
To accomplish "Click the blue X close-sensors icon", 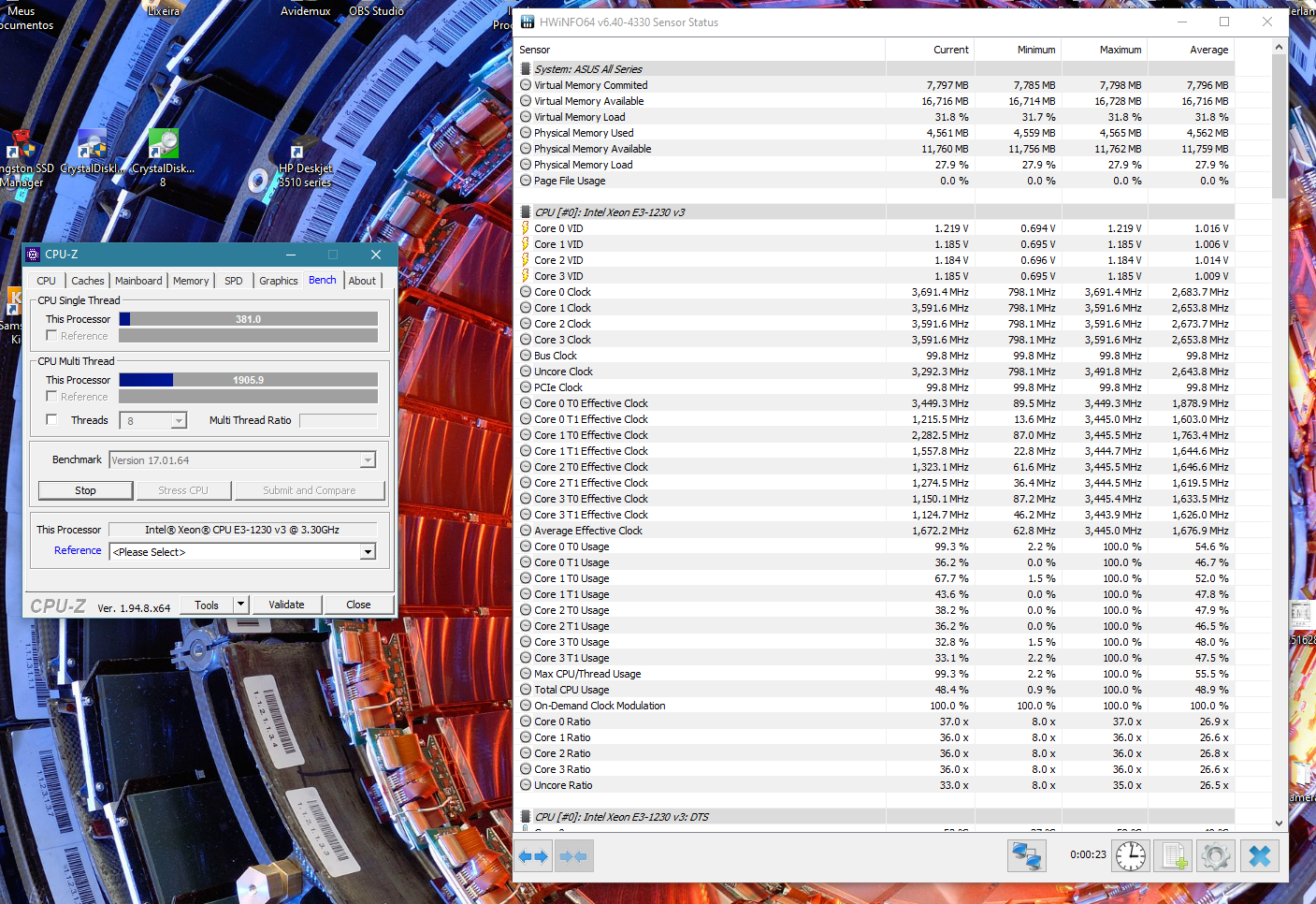I will pyautogui.click(x=1260, y=856).
